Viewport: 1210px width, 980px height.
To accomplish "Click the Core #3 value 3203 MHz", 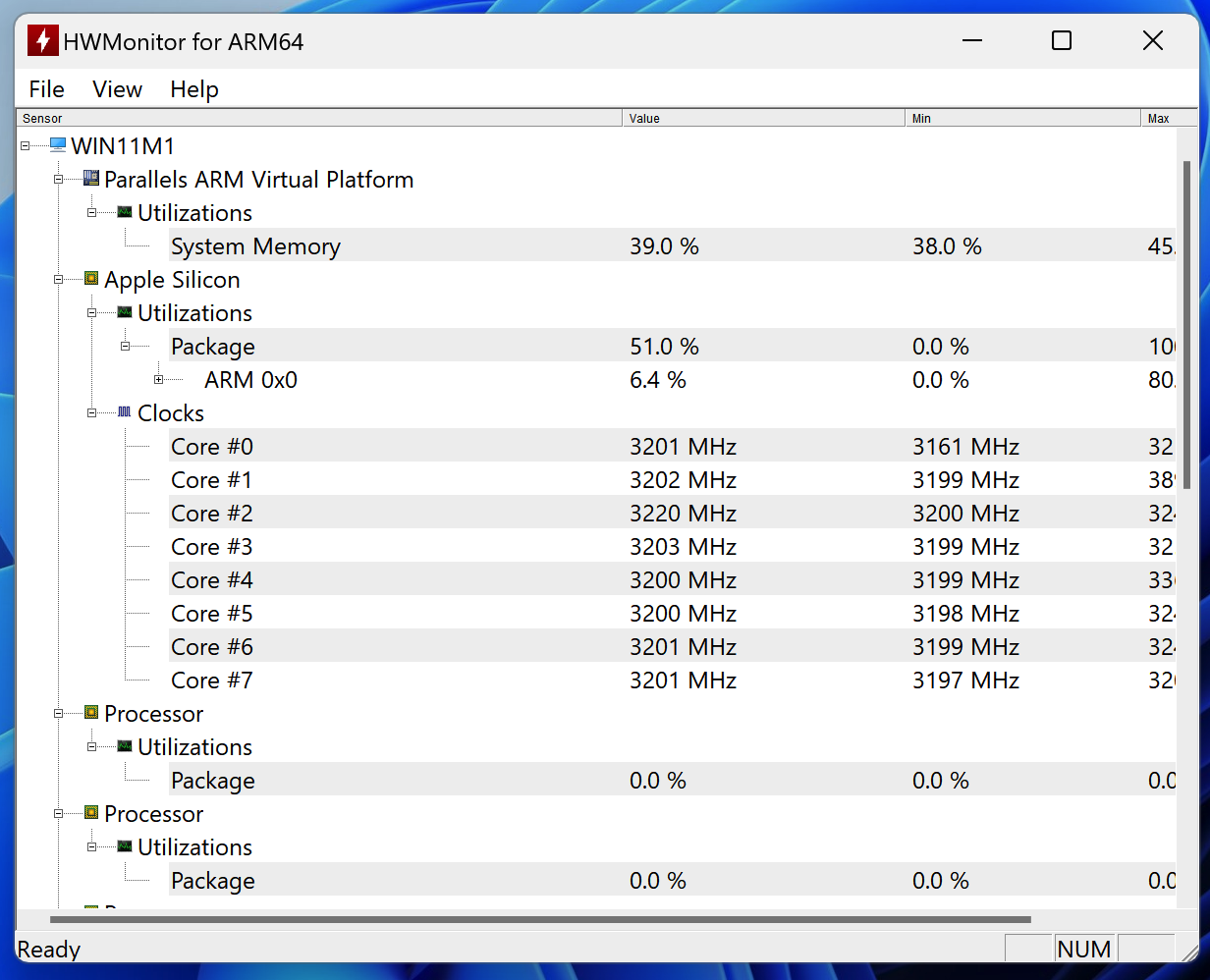I will (683, 547).
